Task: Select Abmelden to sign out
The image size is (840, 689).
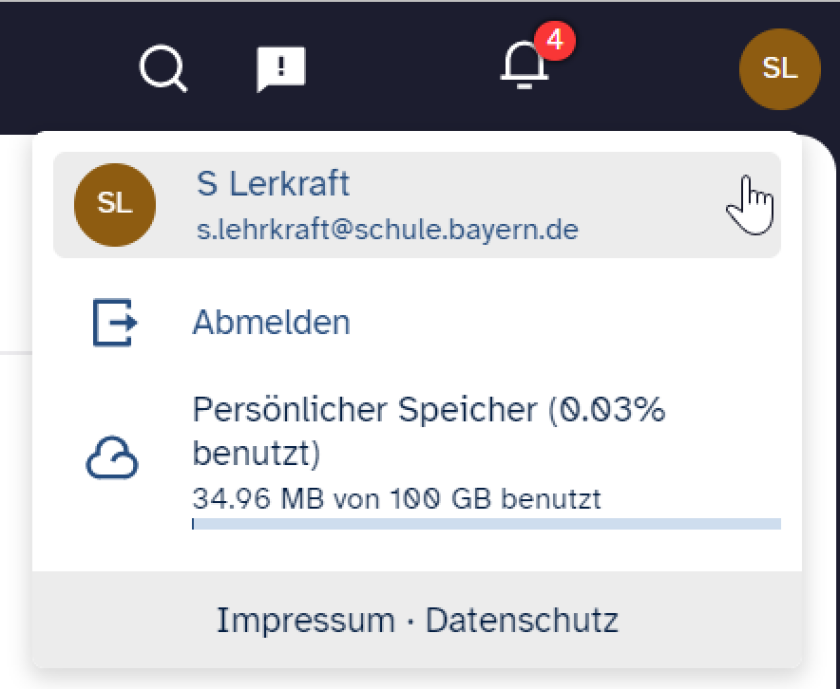Action: 271,323
